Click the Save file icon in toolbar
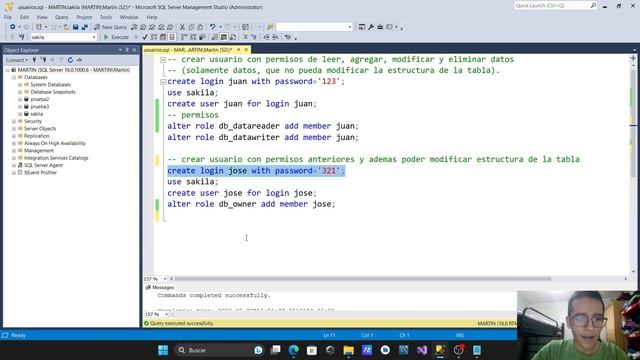This screenshot has height=360, width=640. click(x=76, y=27)
